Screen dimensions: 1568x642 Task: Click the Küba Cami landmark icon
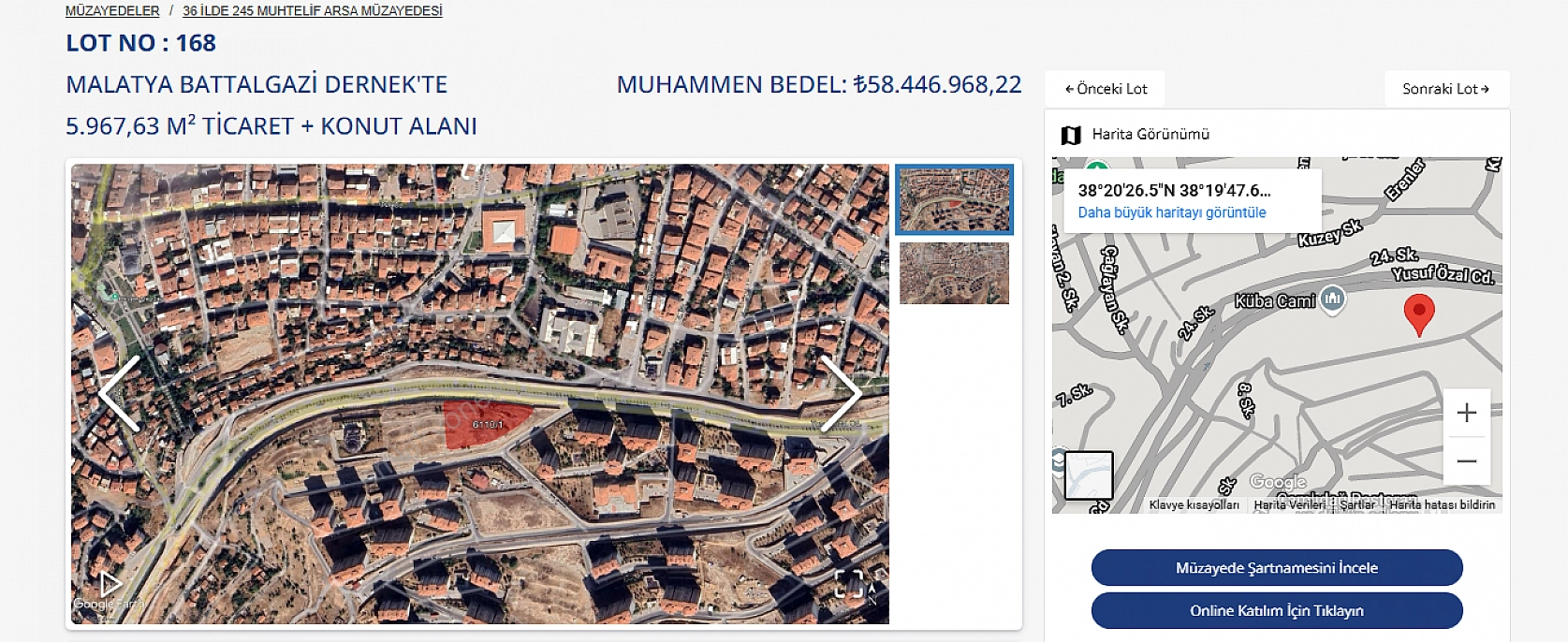coord(1333,299)
